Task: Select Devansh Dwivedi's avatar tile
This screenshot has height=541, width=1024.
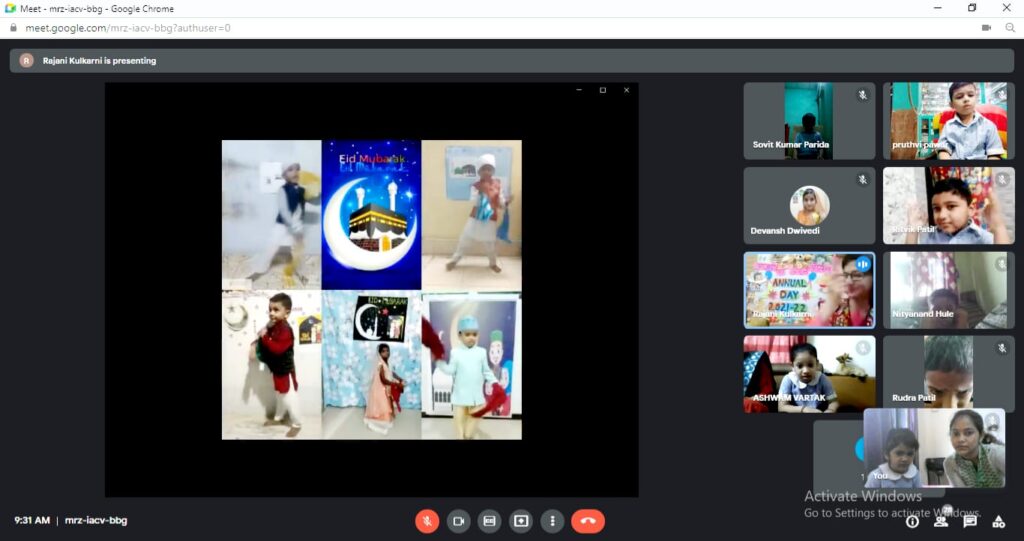Action: (809, 206)
